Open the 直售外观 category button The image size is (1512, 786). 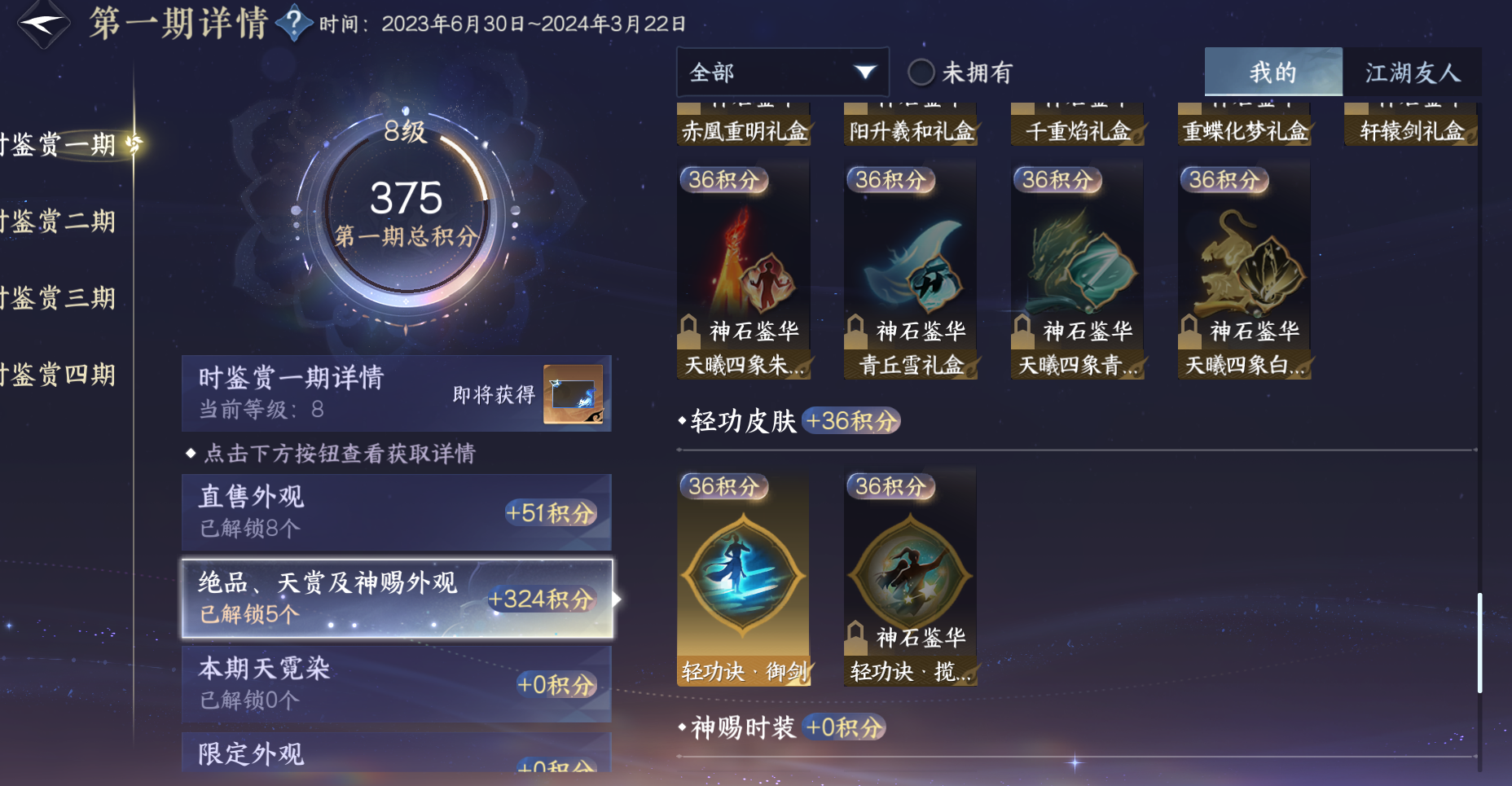(x=397, y=512)
